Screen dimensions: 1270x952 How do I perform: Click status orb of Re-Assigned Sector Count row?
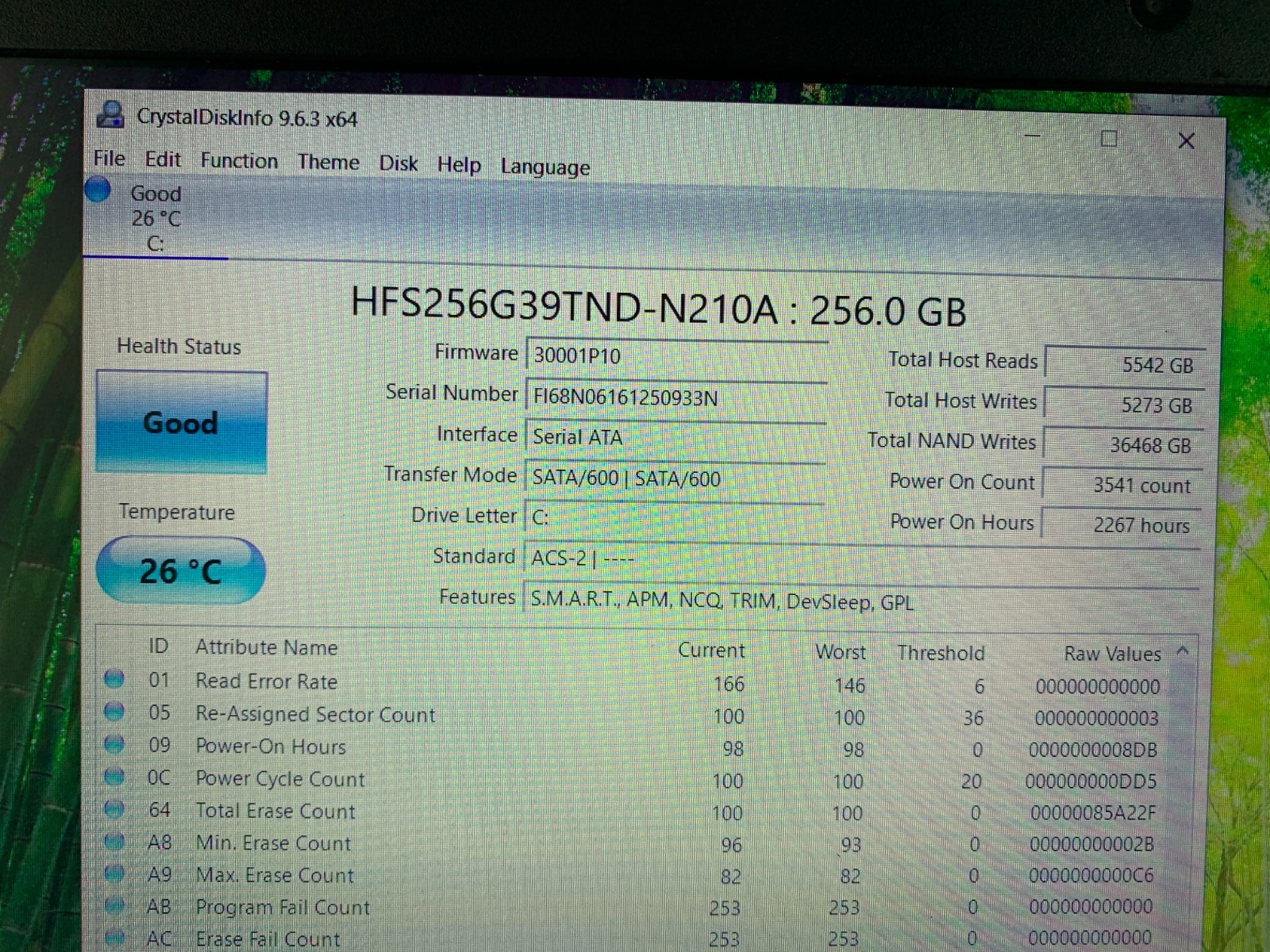point(114,712)
